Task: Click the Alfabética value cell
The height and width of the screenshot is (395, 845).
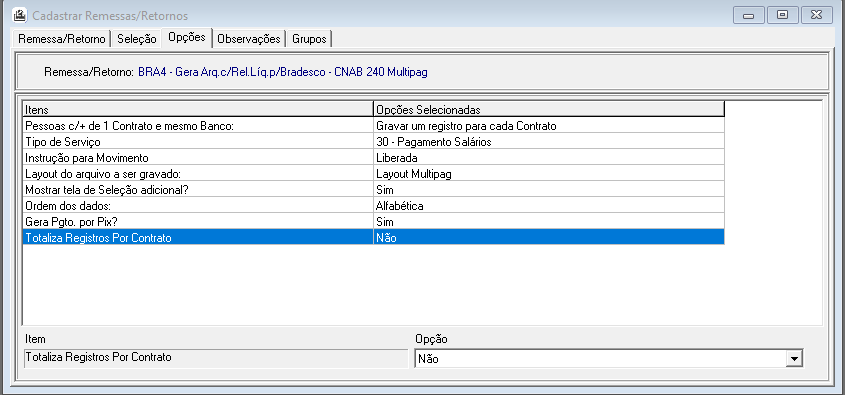Action: click(x=549, y=206)
